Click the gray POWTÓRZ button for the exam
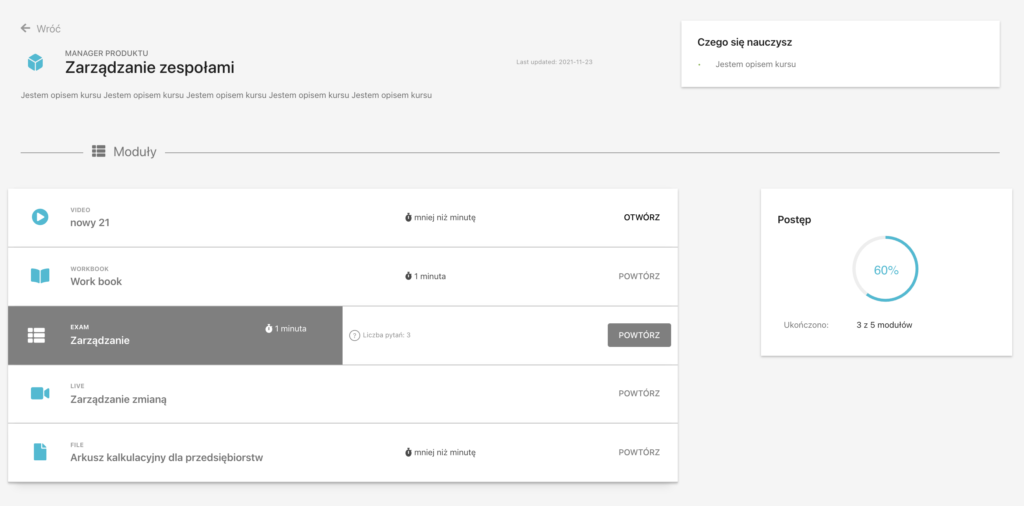This screenshot has height=506, width=1024. pyautogui.click(x=639, y=335)
